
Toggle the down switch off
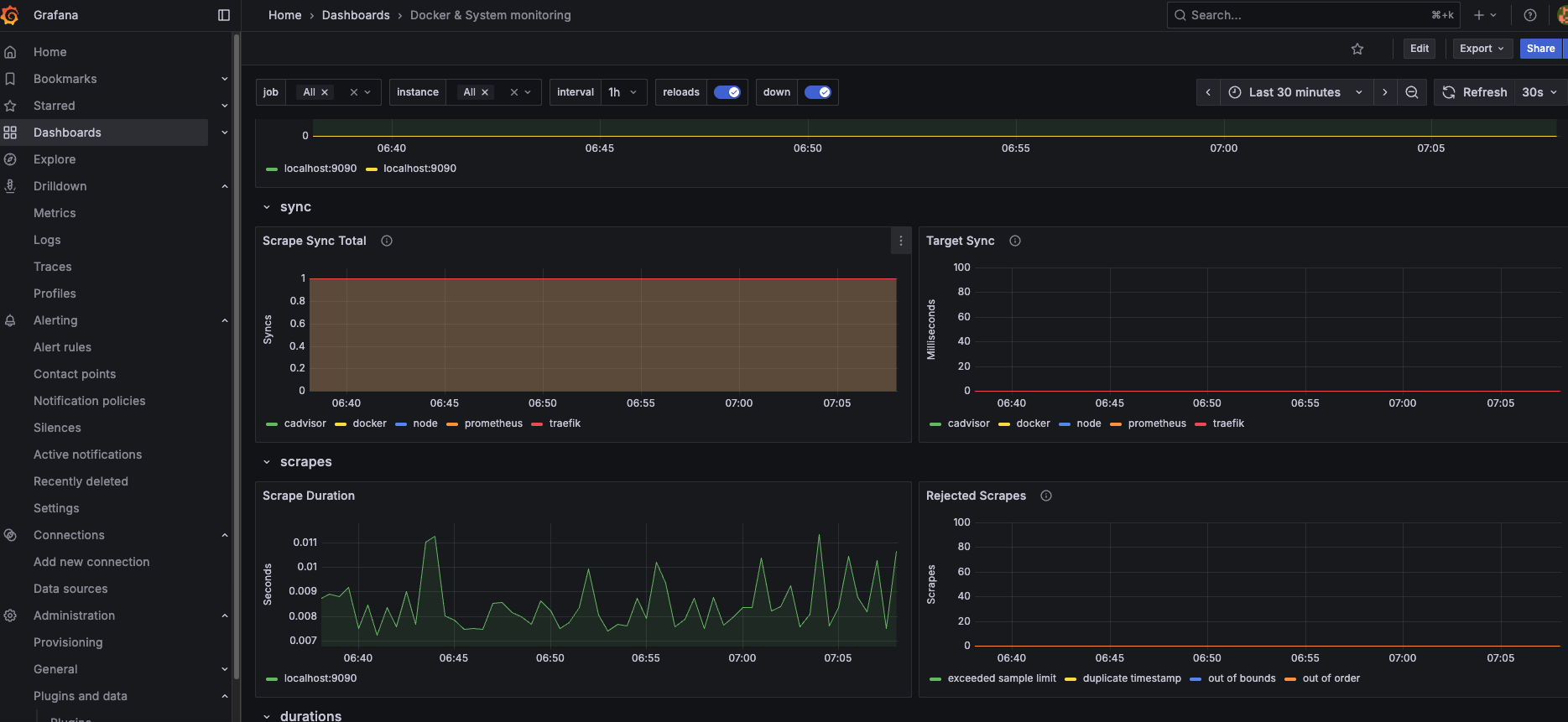tap(817, 92)
